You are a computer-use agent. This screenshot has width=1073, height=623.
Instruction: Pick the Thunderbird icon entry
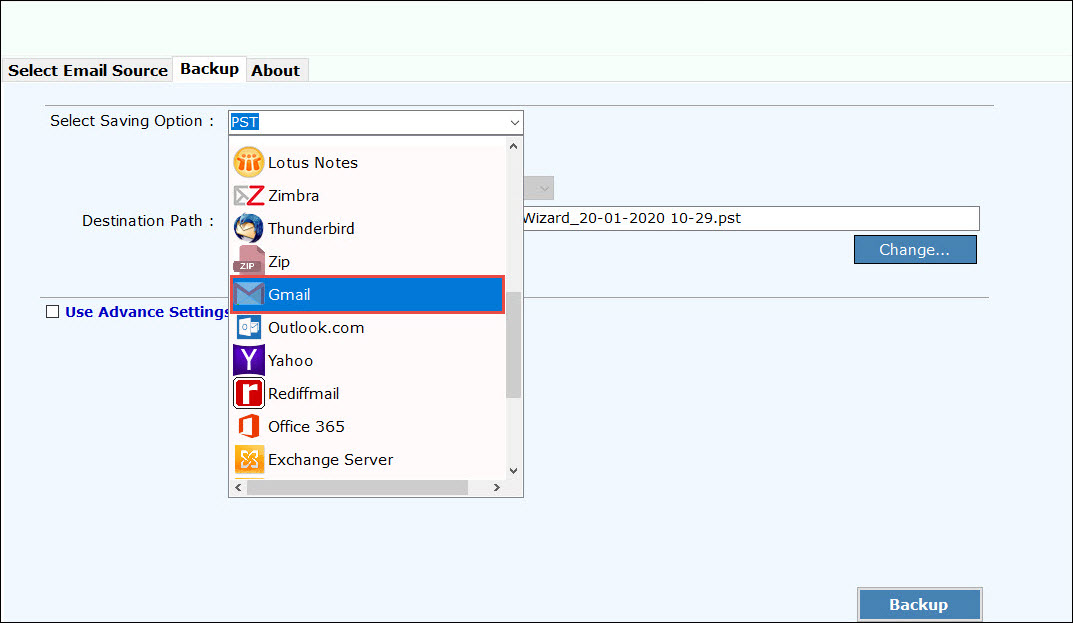(248, 228)
